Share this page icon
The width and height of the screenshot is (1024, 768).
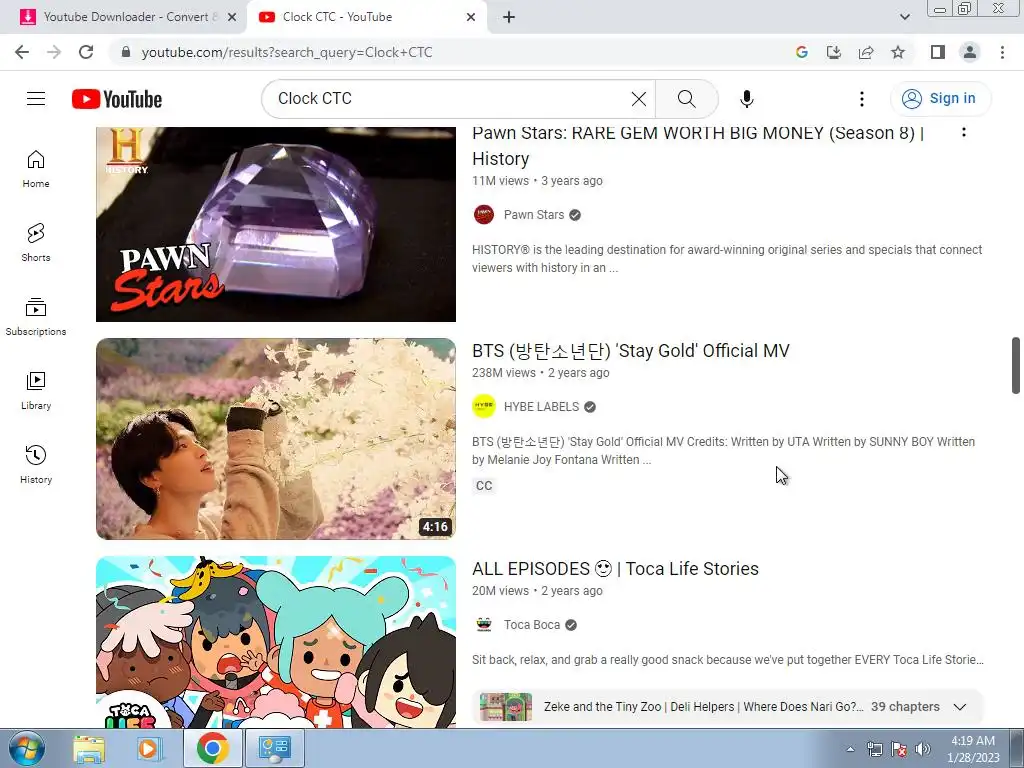(866, 52)
